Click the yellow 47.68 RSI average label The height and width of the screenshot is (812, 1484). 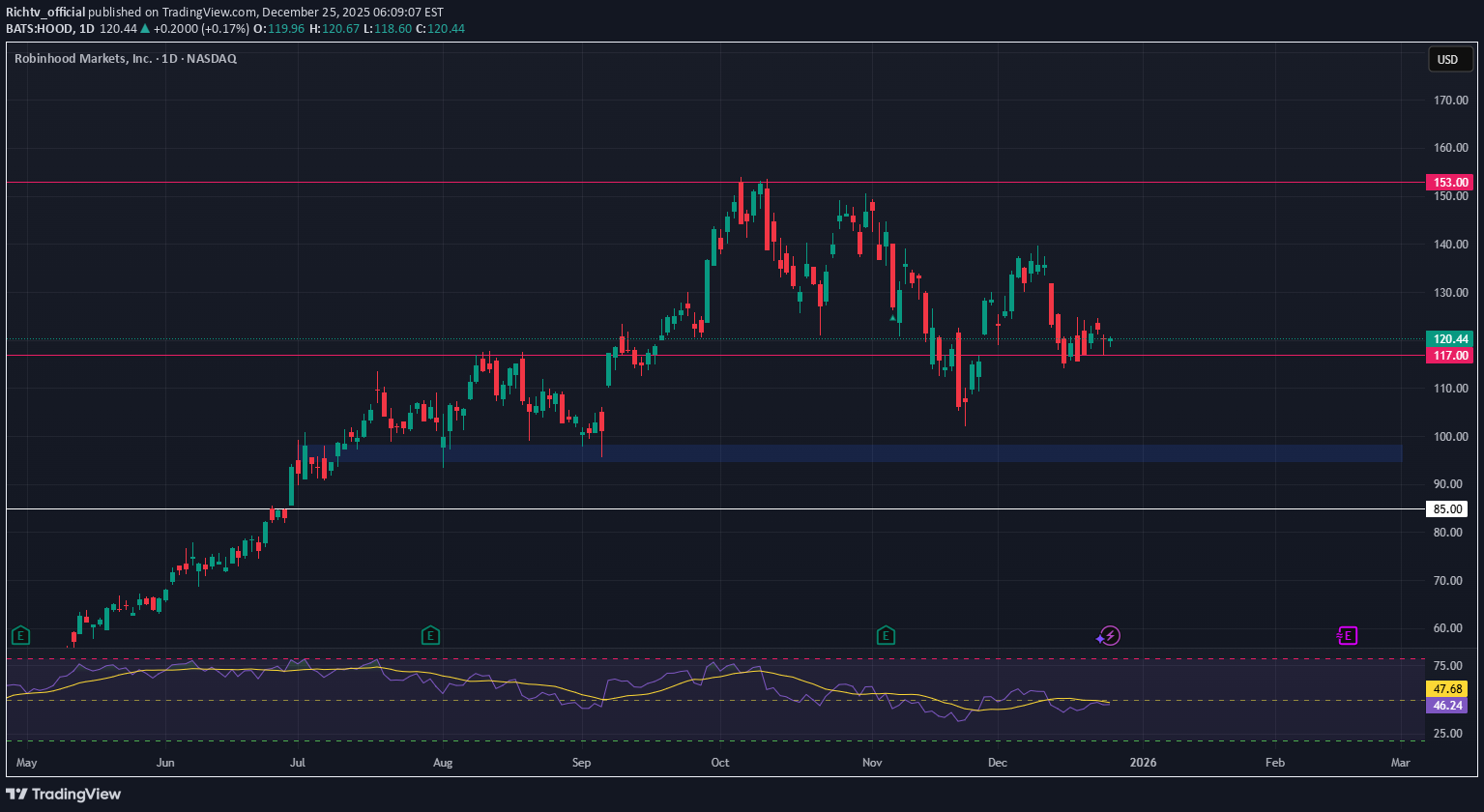click(x=1446, y=689)
